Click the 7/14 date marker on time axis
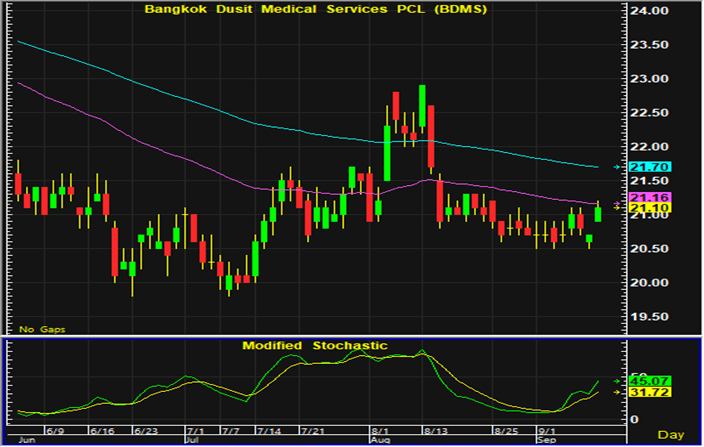This screenshot has width=704, height=447. [270, 430]
